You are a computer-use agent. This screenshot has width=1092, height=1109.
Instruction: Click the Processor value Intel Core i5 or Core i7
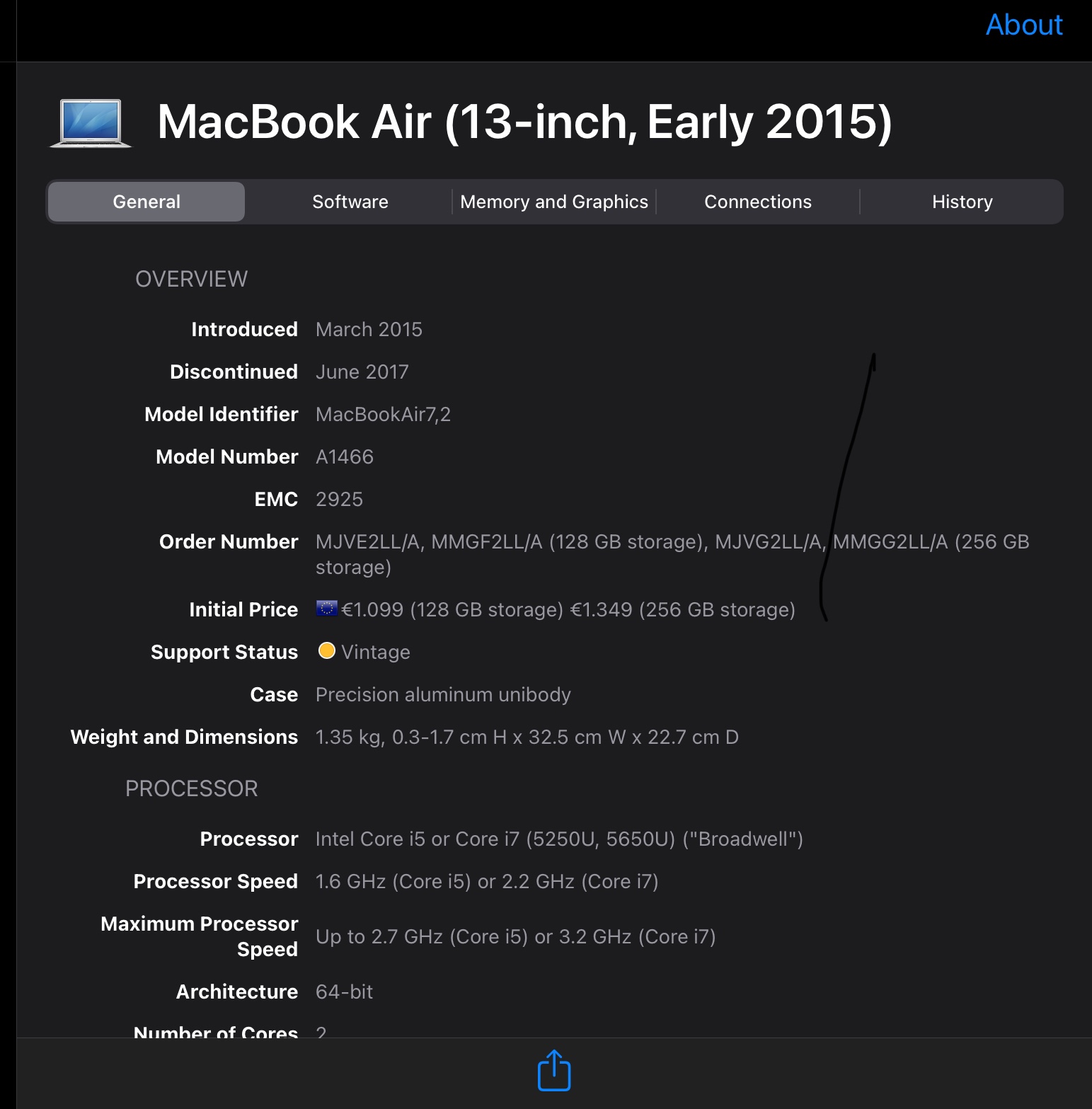559,839
